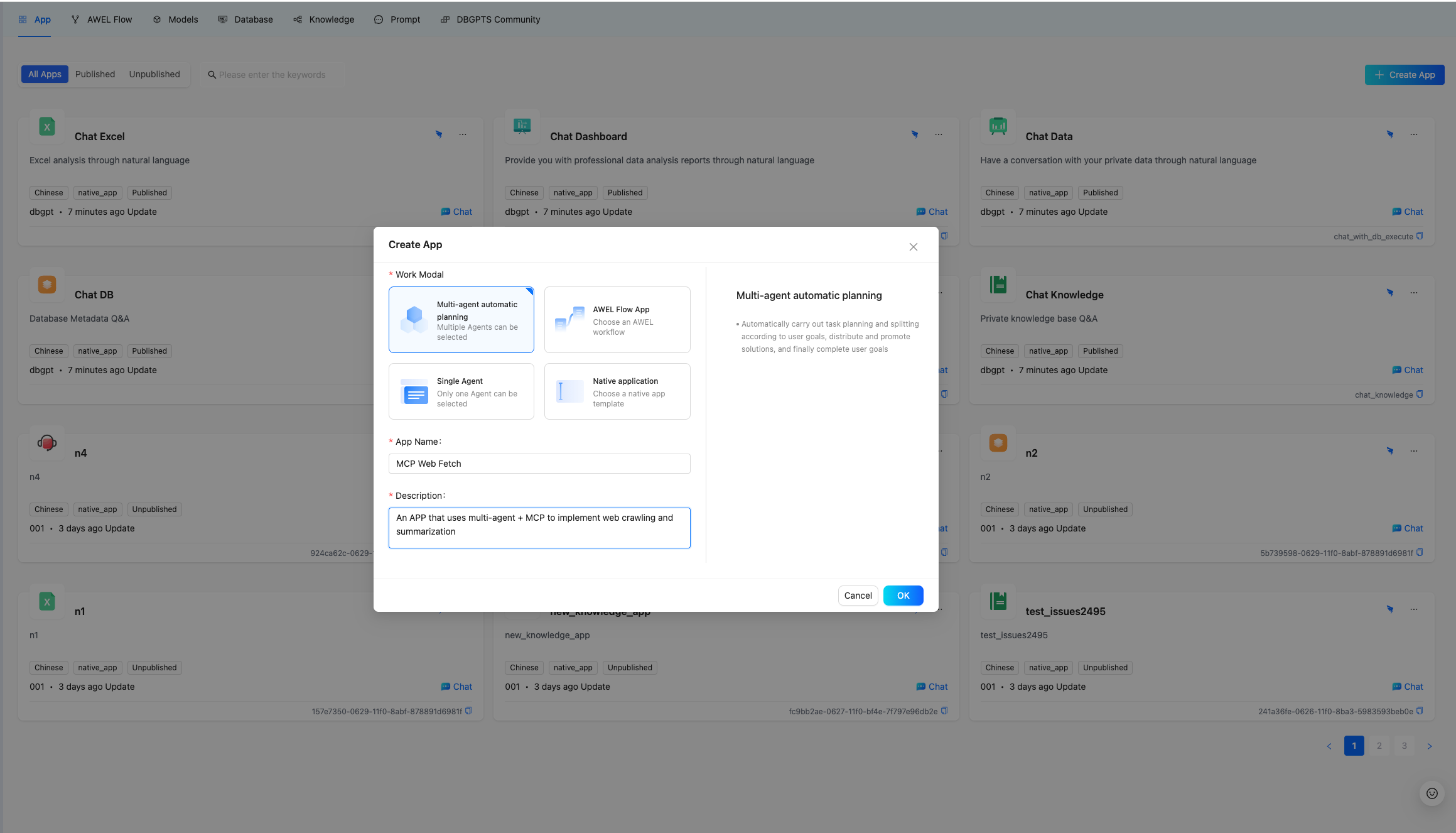Viewport: 1456px width, 833px height.
Task: Open more options menu on Chat Data card
Action: tap(1414, 134)
